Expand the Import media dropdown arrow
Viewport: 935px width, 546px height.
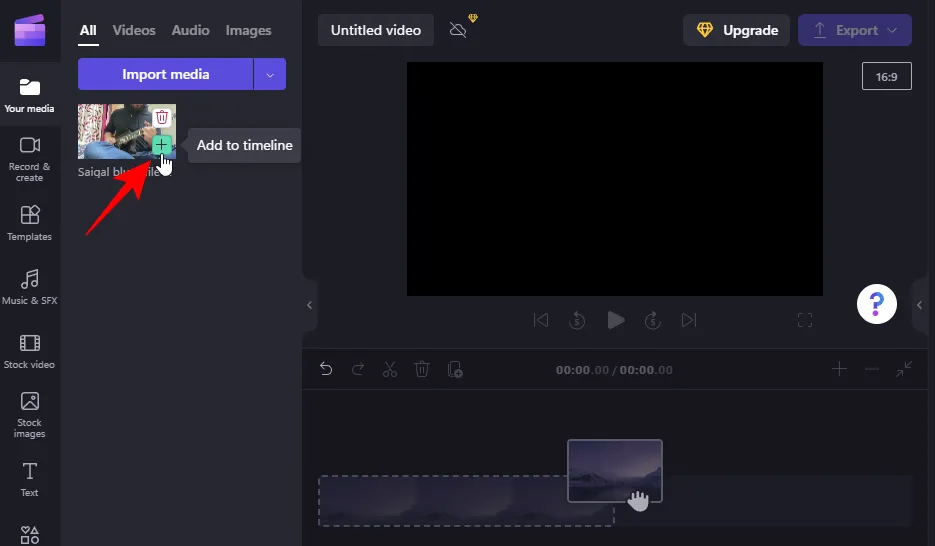tap(270, 74)
